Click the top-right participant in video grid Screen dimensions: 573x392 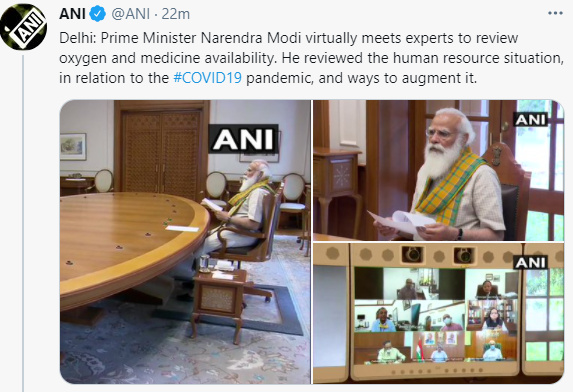(492, 285)
